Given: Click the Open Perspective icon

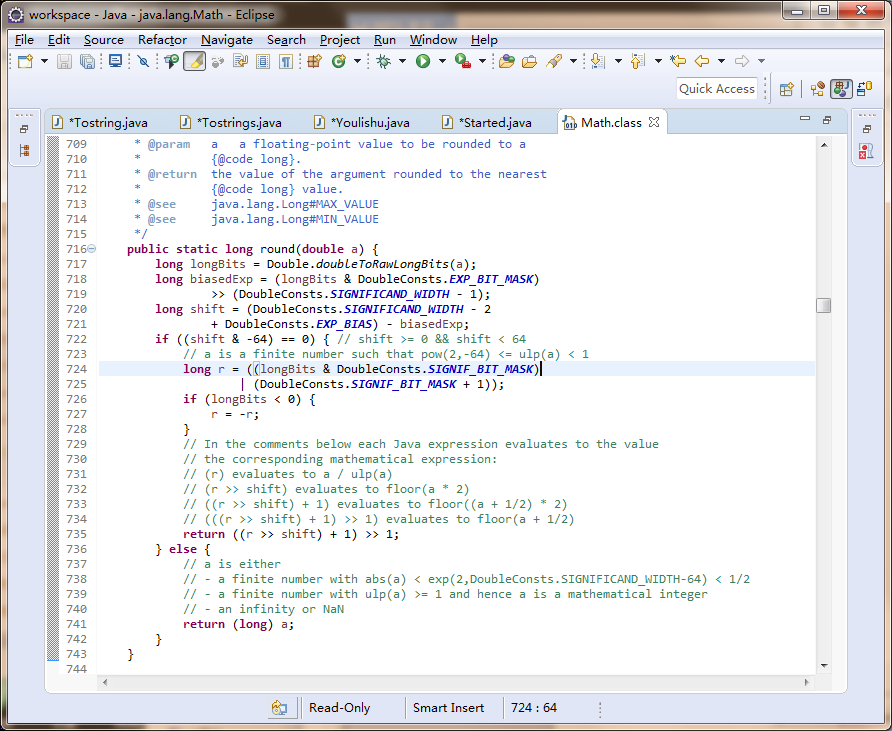Looking at the screenshot, I should tap(787, 89).
